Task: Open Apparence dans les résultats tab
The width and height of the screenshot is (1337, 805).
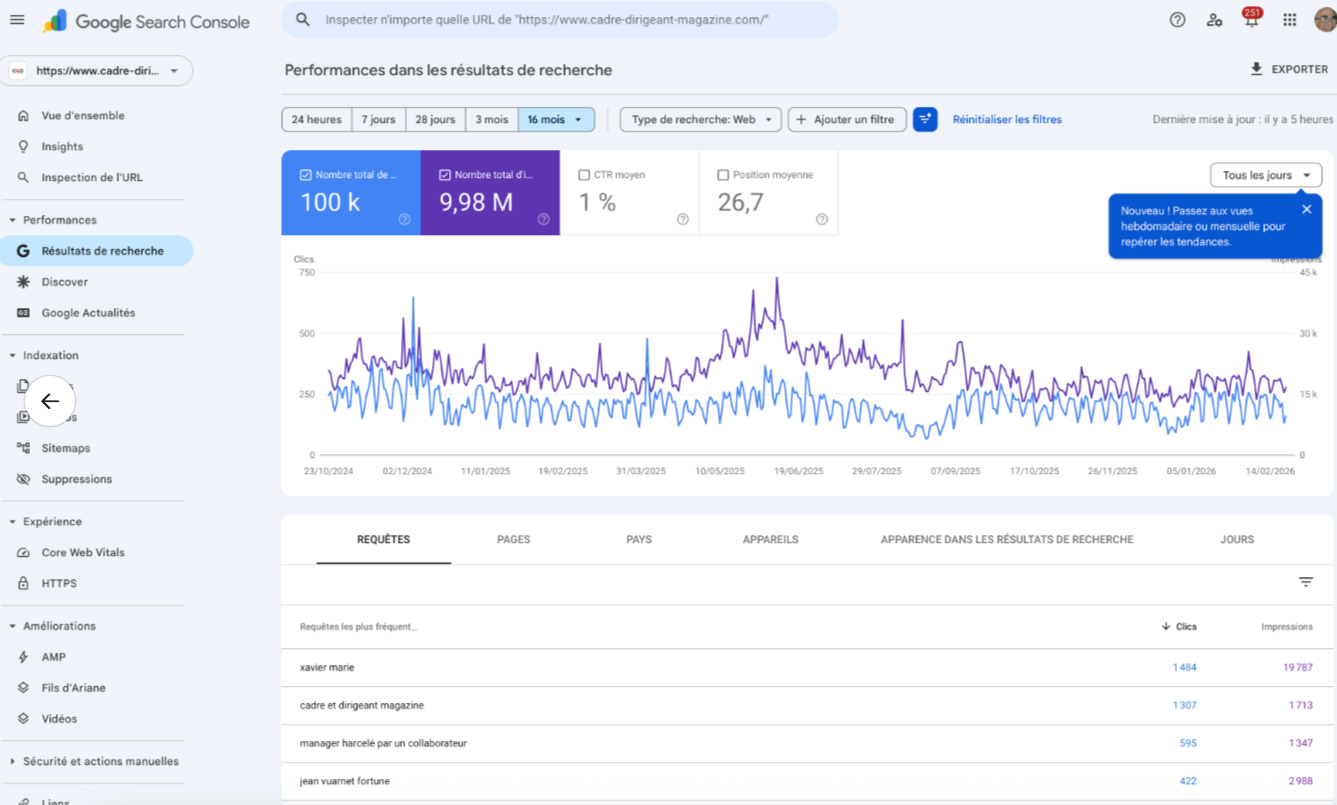Action: tap(1007, 539)
